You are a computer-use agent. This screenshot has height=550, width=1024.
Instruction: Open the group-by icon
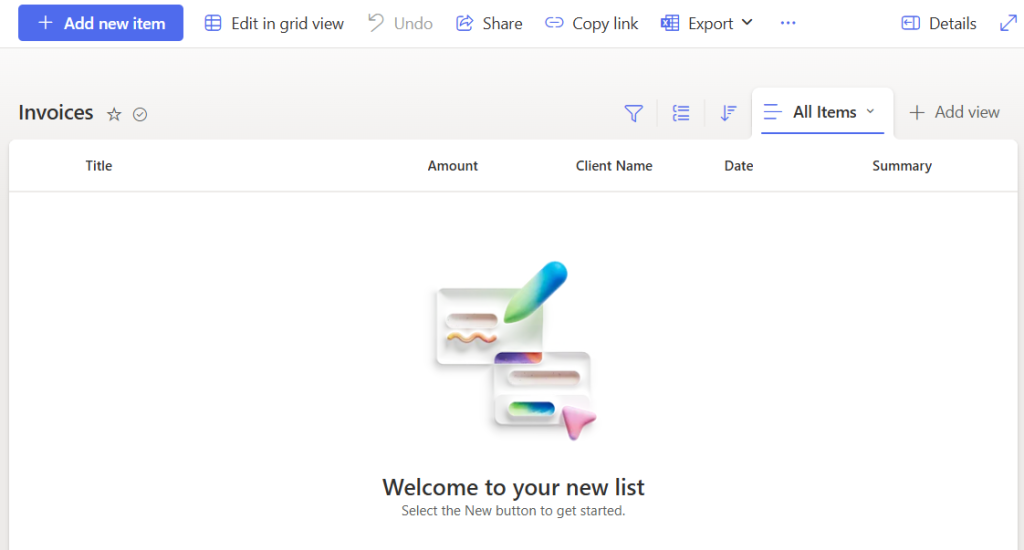pos(681,114)
